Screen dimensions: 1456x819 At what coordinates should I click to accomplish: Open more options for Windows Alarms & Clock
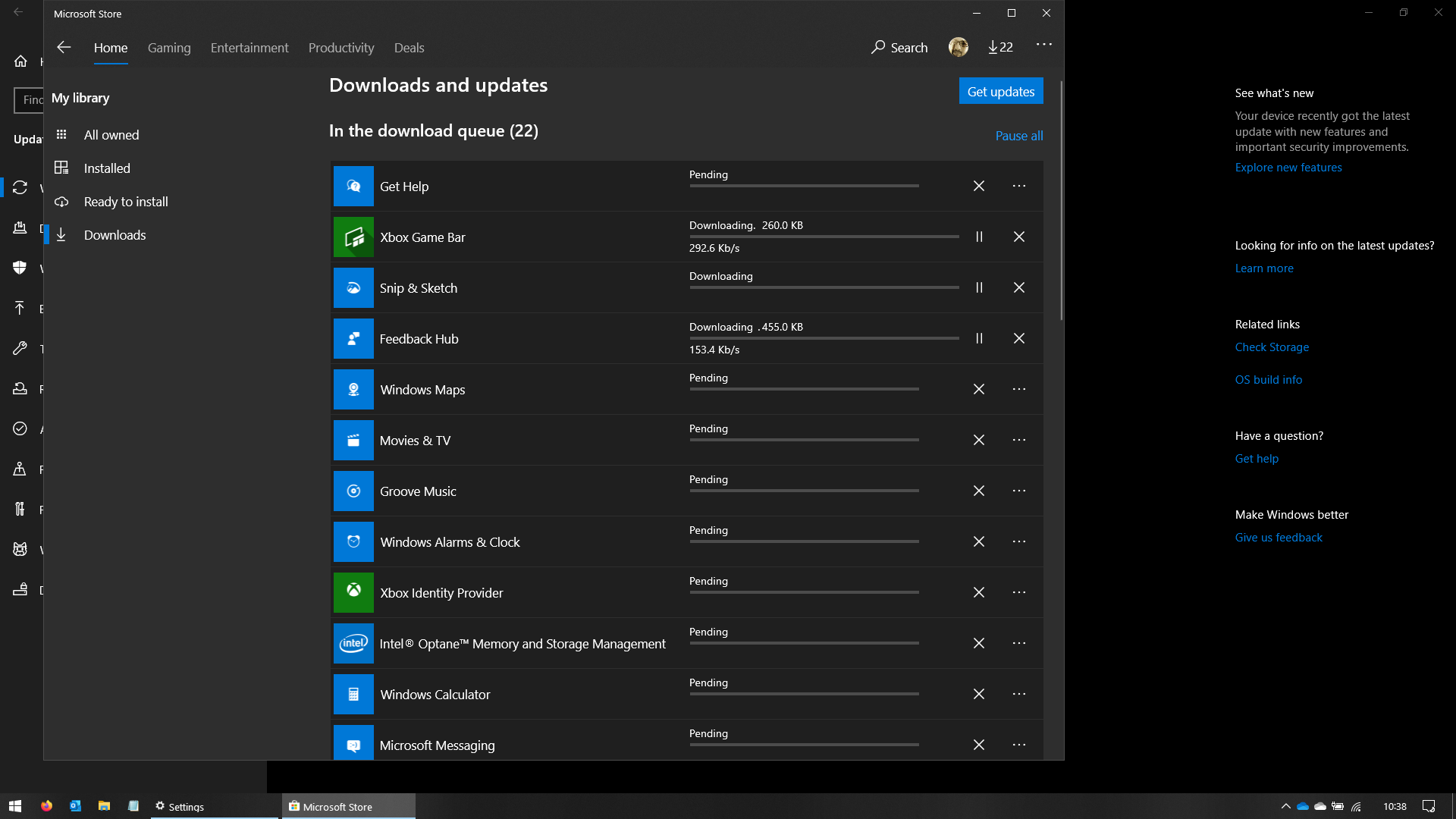(1019, 541)
